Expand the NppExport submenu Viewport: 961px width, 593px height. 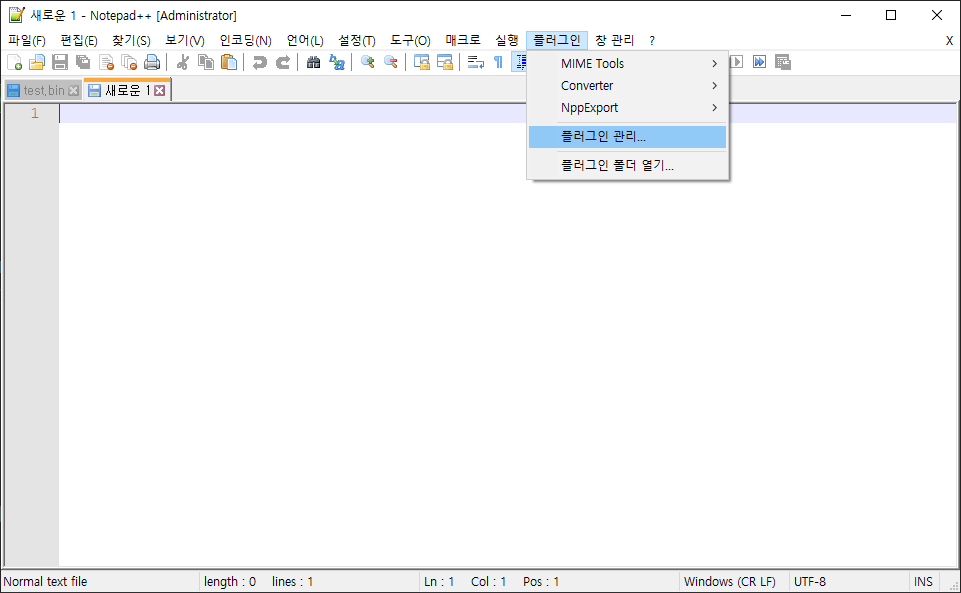628,108
